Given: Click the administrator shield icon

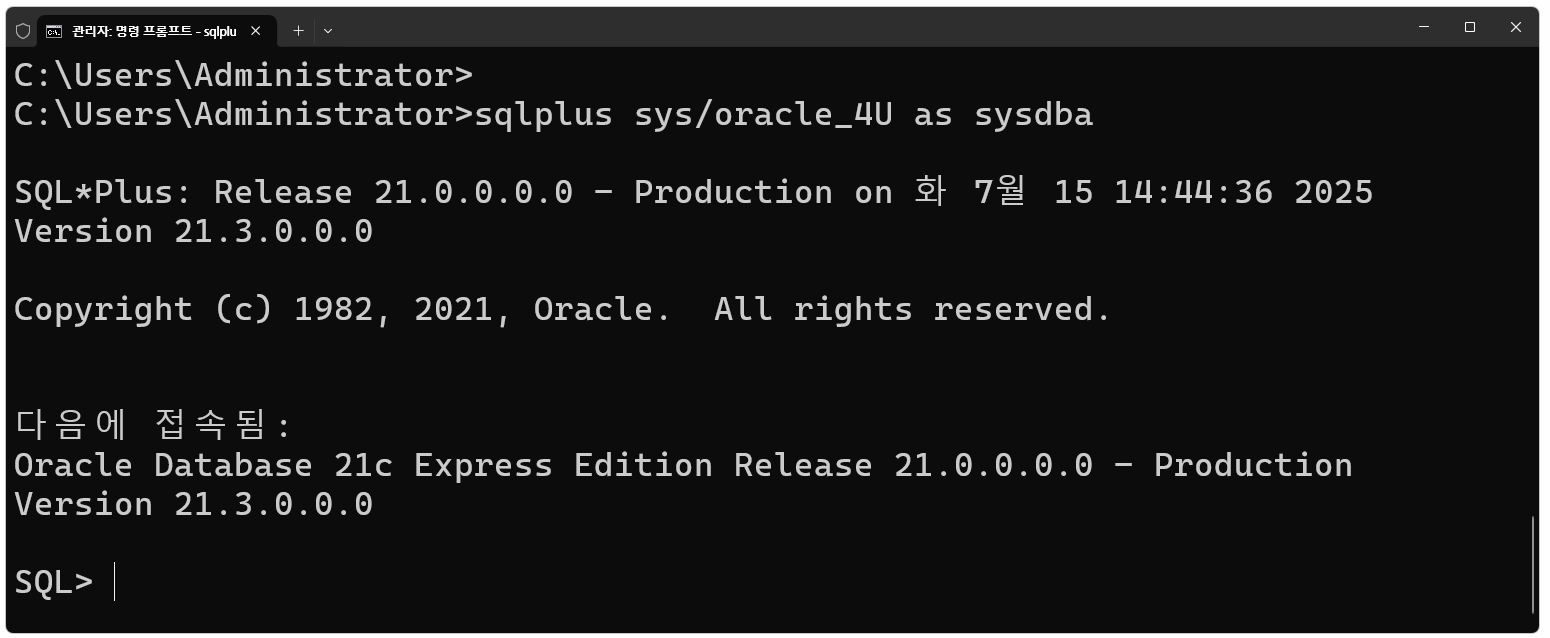Looking at the screenshot, I should coord(23,31).
